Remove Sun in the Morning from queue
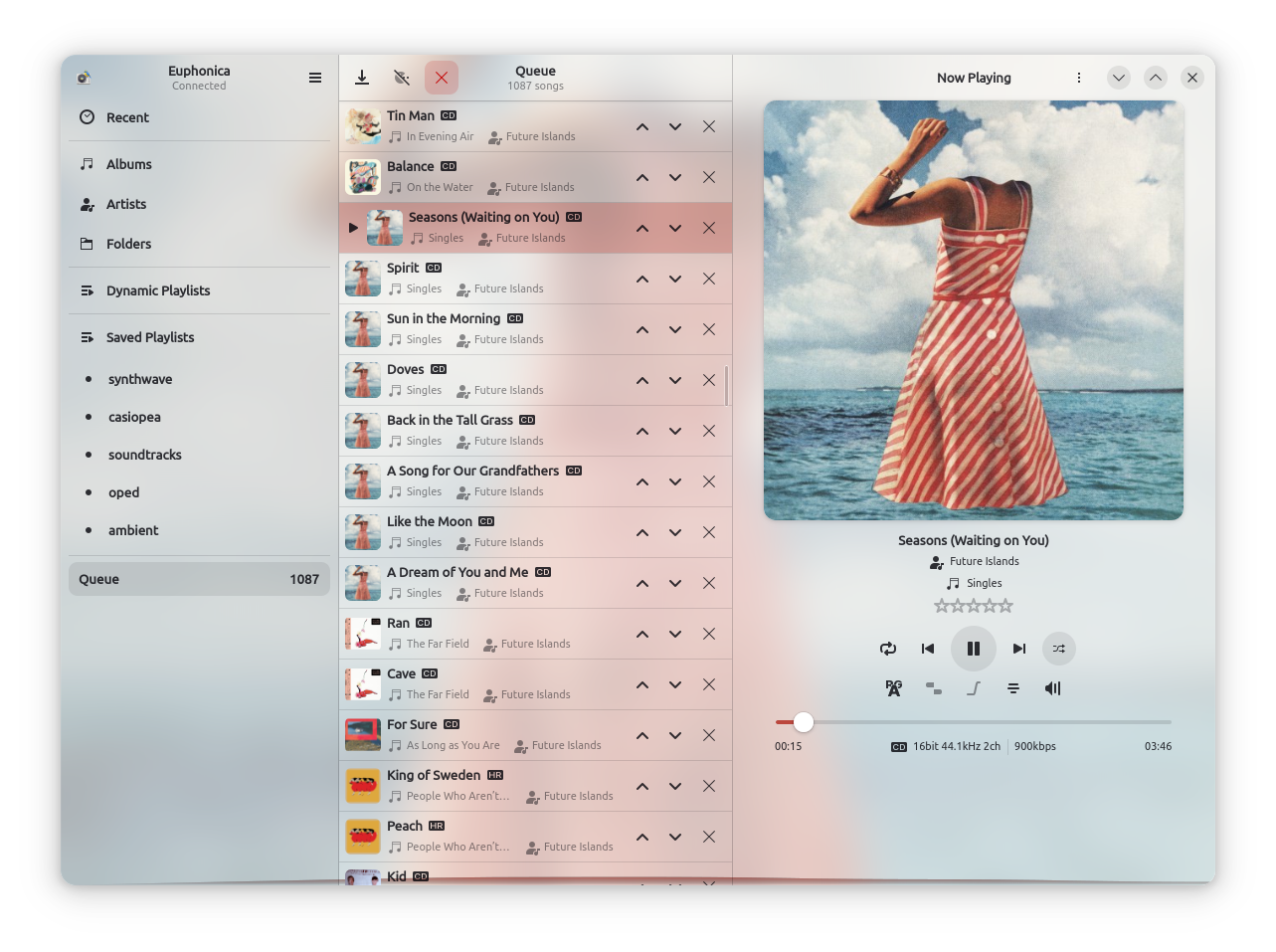Screen dimensions: 1276x952 pos(709,329)
